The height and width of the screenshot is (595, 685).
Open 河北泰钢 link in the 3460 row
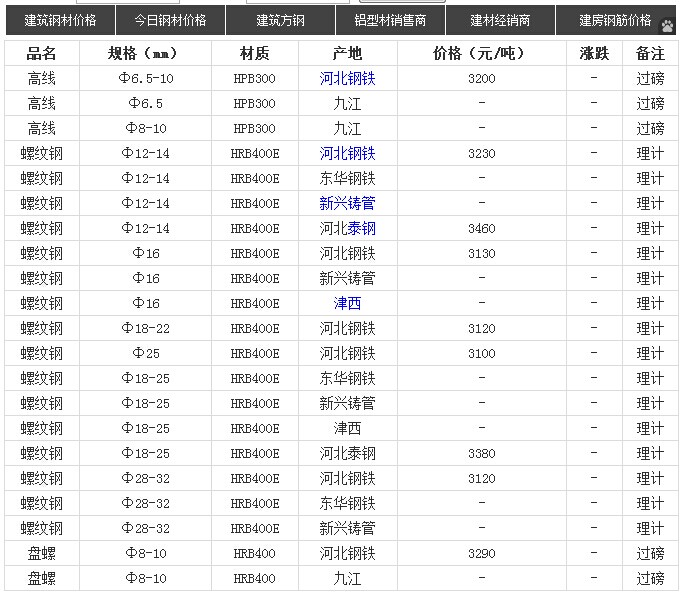tap(347, 228)
